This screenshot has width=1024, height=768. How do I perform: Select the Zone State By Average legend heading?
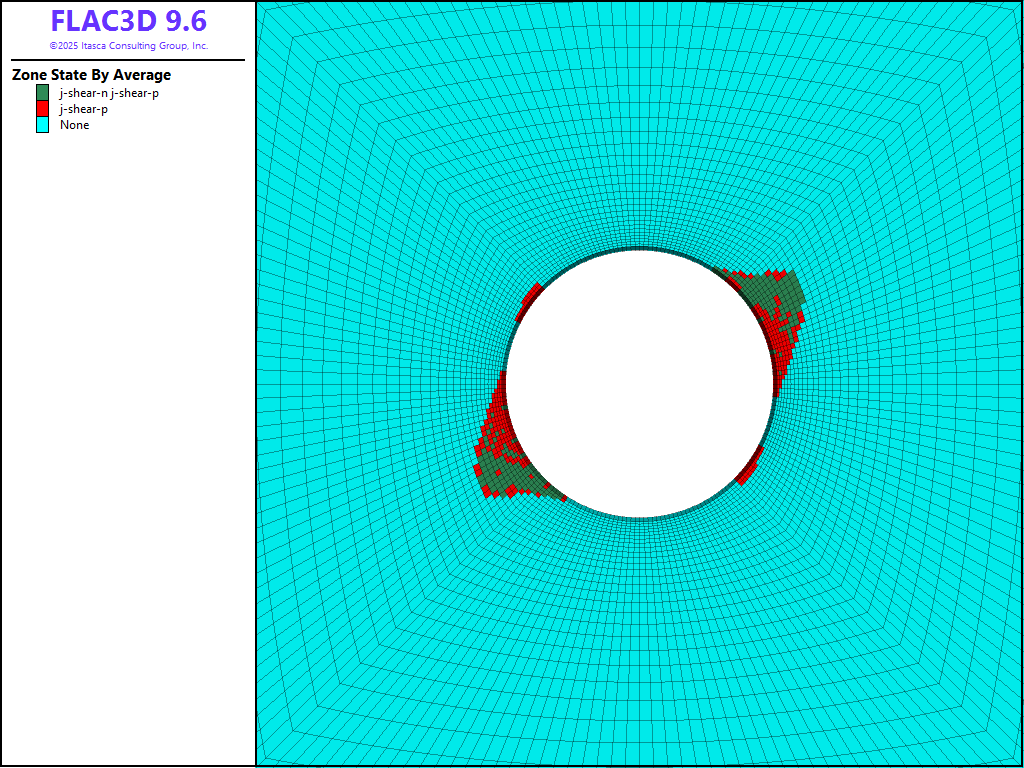pyautogui.click(x=91, y=75)
